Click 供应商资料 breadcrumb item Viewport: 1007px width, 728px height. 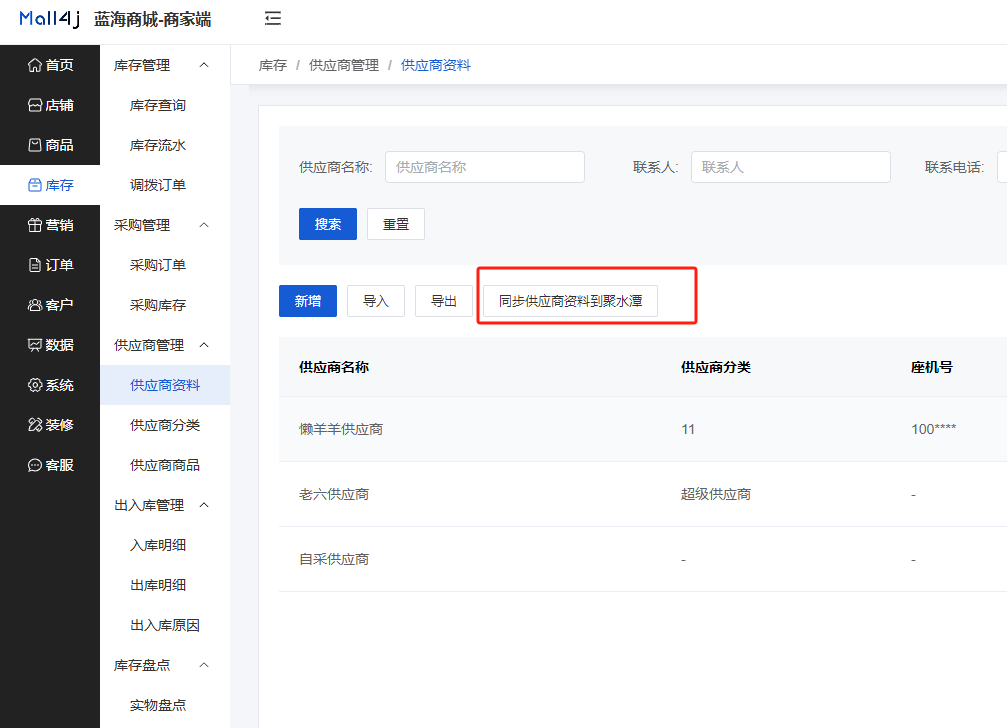pyautogui.click(x=435, y=65)
